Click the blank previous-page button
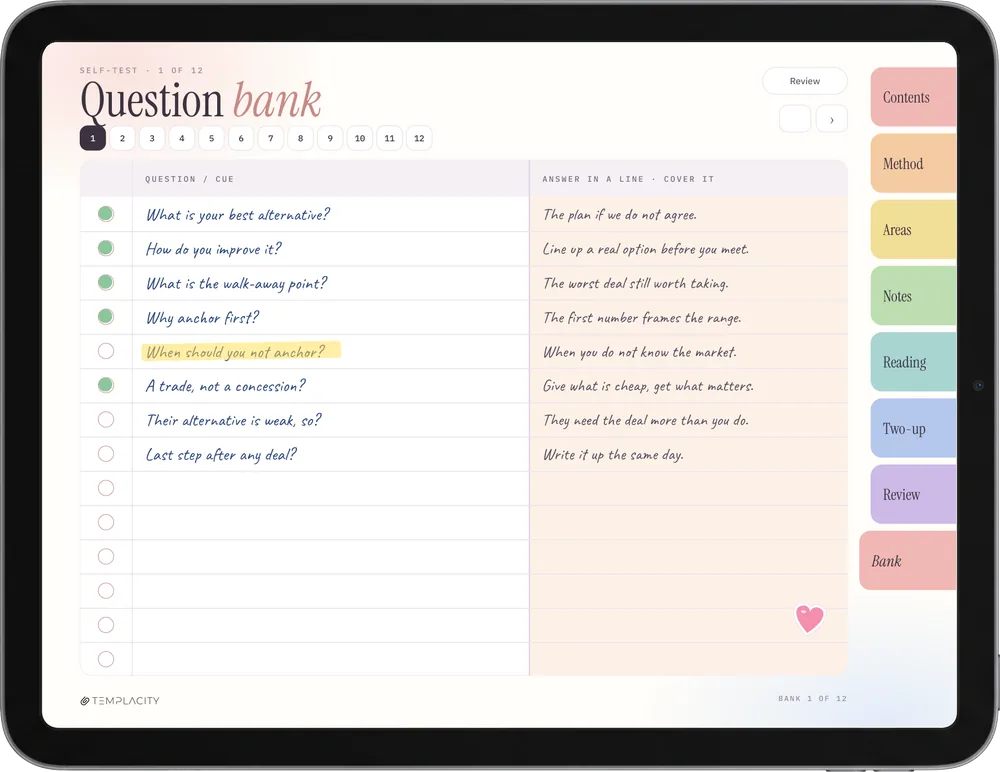Image resolution: width=1000 pixels, height=772 pixels. (x=795, y=119)
